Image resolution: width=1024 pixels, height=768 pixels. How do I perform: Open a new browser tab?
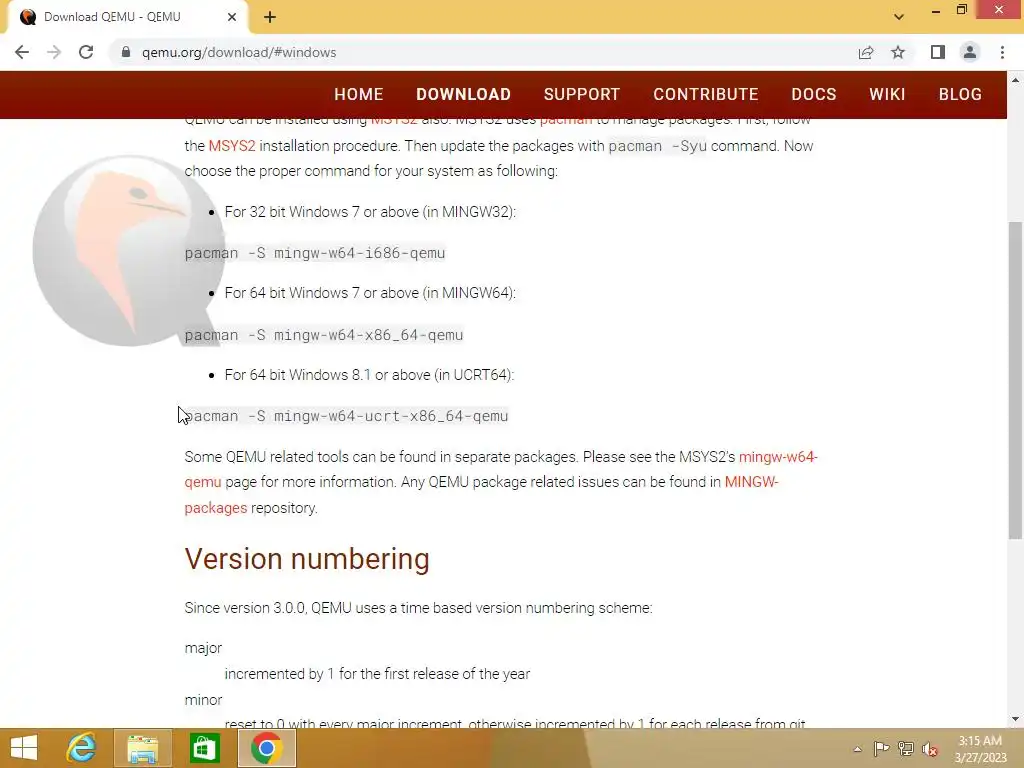tap(270, 18)
